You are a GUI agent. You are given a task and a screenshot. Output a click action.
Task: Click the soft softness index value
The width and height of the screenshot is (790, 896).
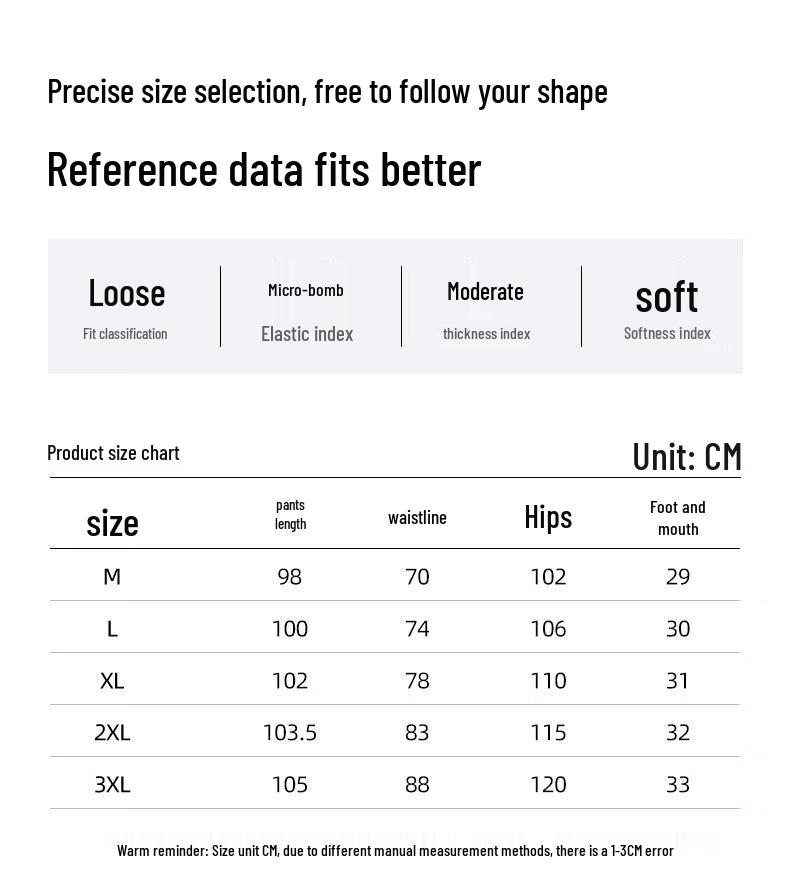pos(667,296)
